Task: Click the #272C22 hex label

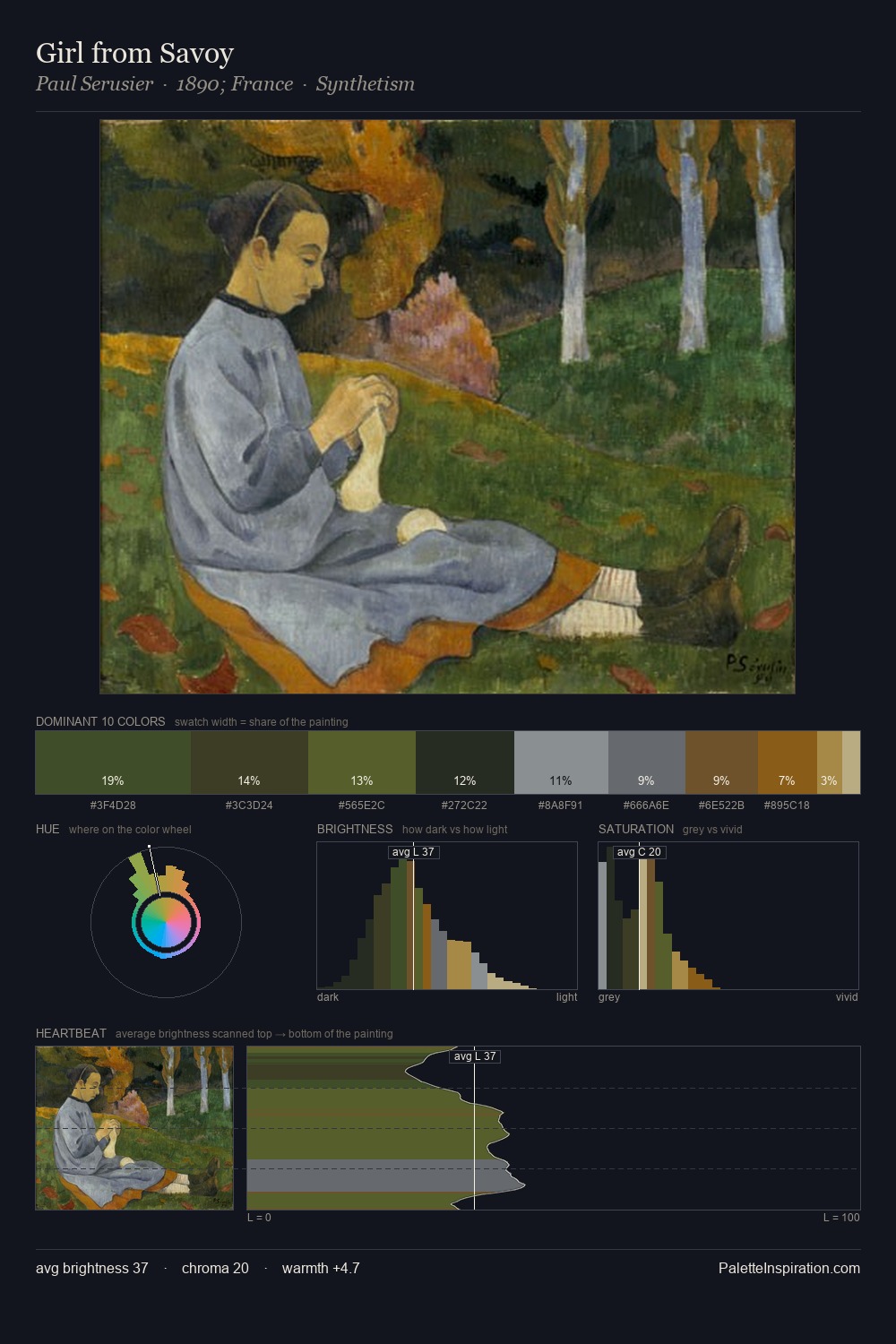Action: point(465,806)
